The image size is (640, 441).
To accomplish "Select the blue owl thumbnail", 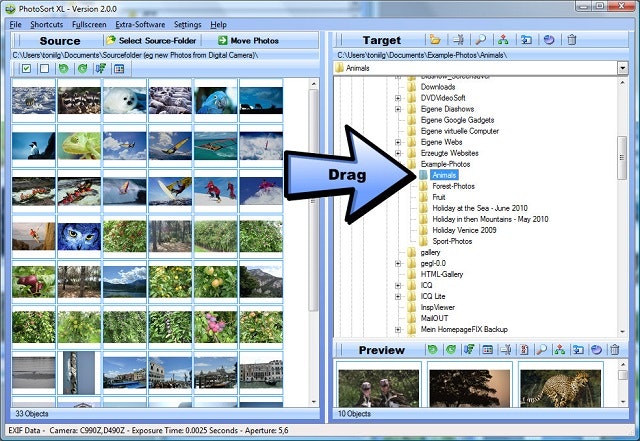I will click(x=79, y=236).
